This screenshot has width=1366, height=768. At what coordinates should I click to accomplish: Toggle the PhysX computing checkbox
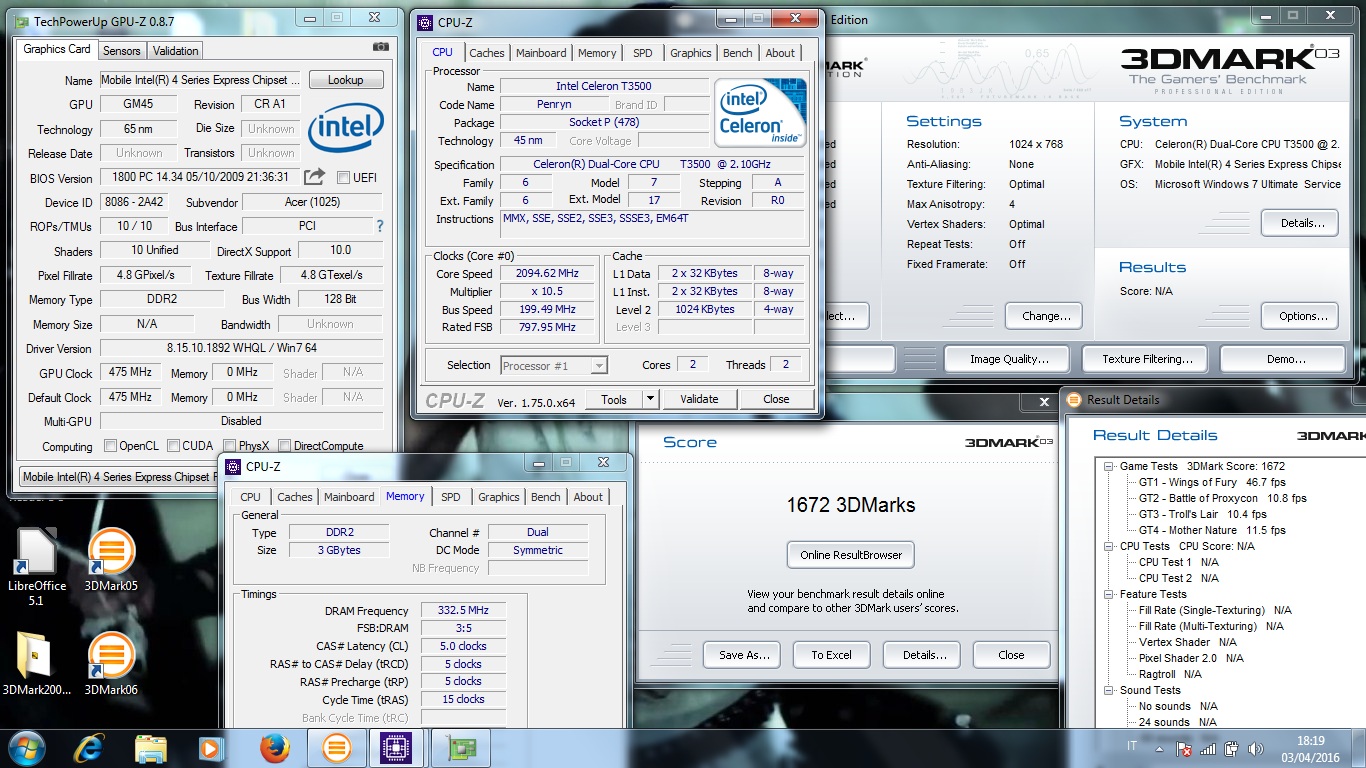click(x=230, y=446)
